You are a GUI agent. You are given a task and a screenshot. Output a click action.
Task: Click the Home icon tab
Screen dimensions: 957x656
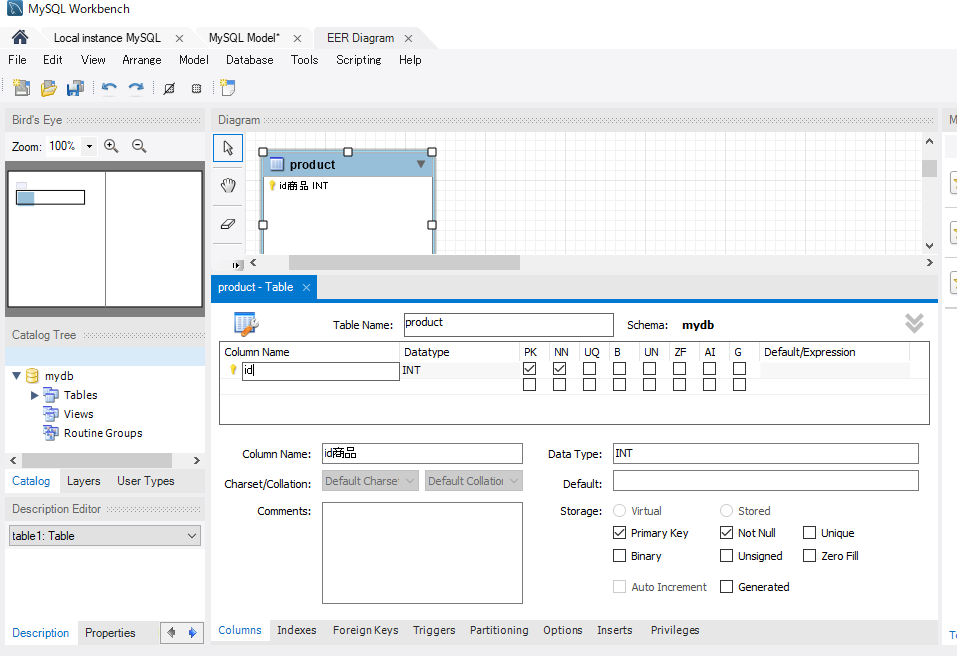[x=19, y=38]
